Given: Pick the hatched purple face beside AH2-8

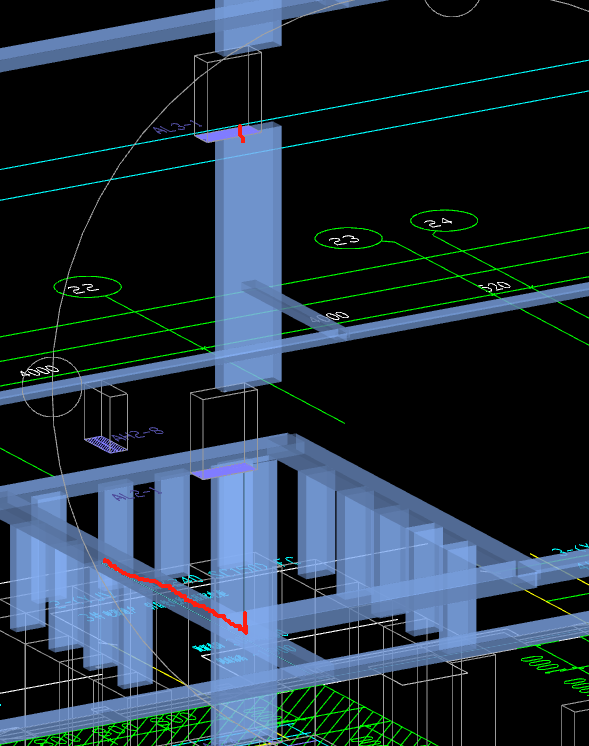Looking at the screenshot, I should click(107, 444).
